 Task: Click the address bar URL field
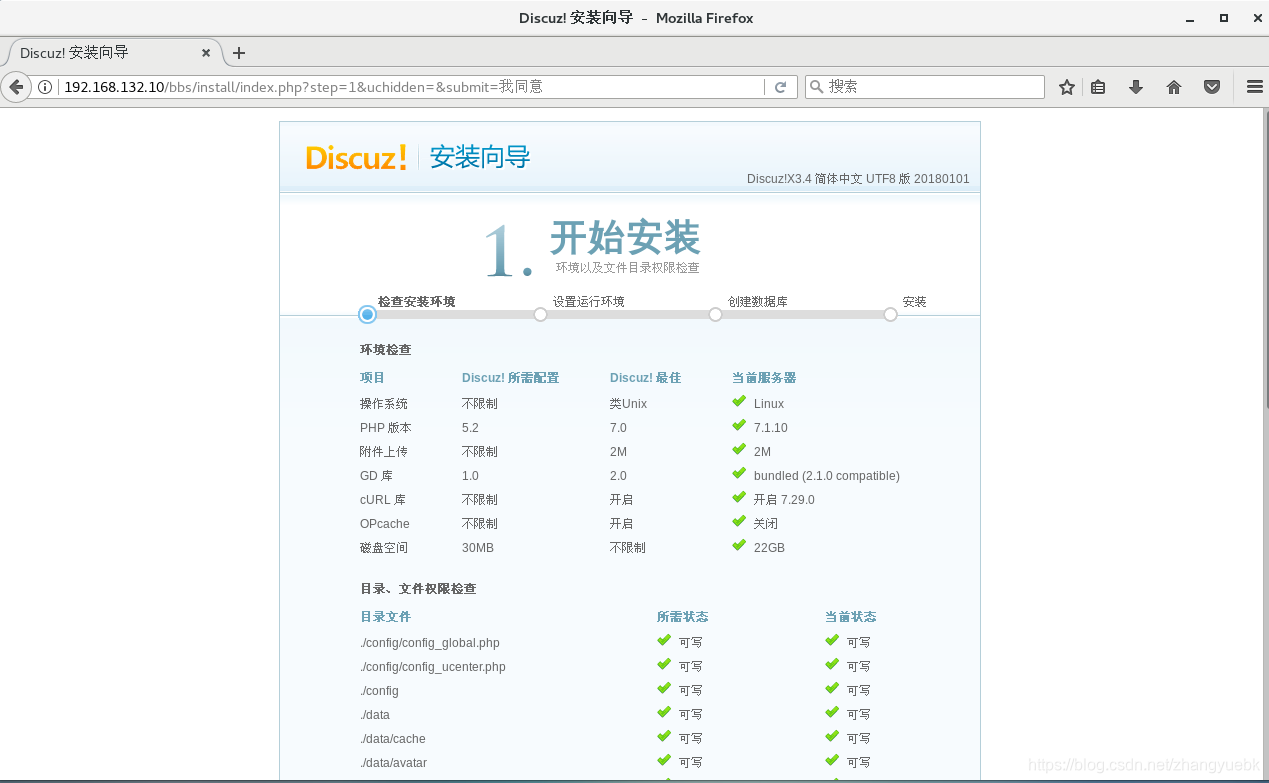click(x=410, y=87)
